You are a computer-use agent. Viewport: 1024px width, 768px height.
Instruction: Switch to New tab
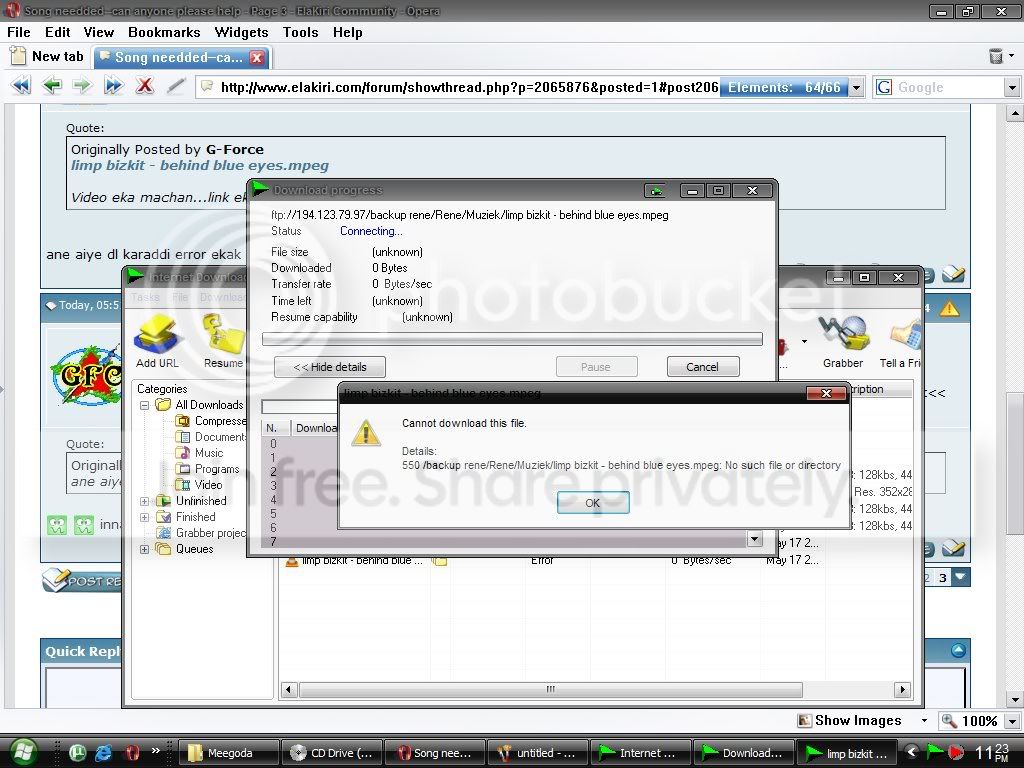pos(47,57)
